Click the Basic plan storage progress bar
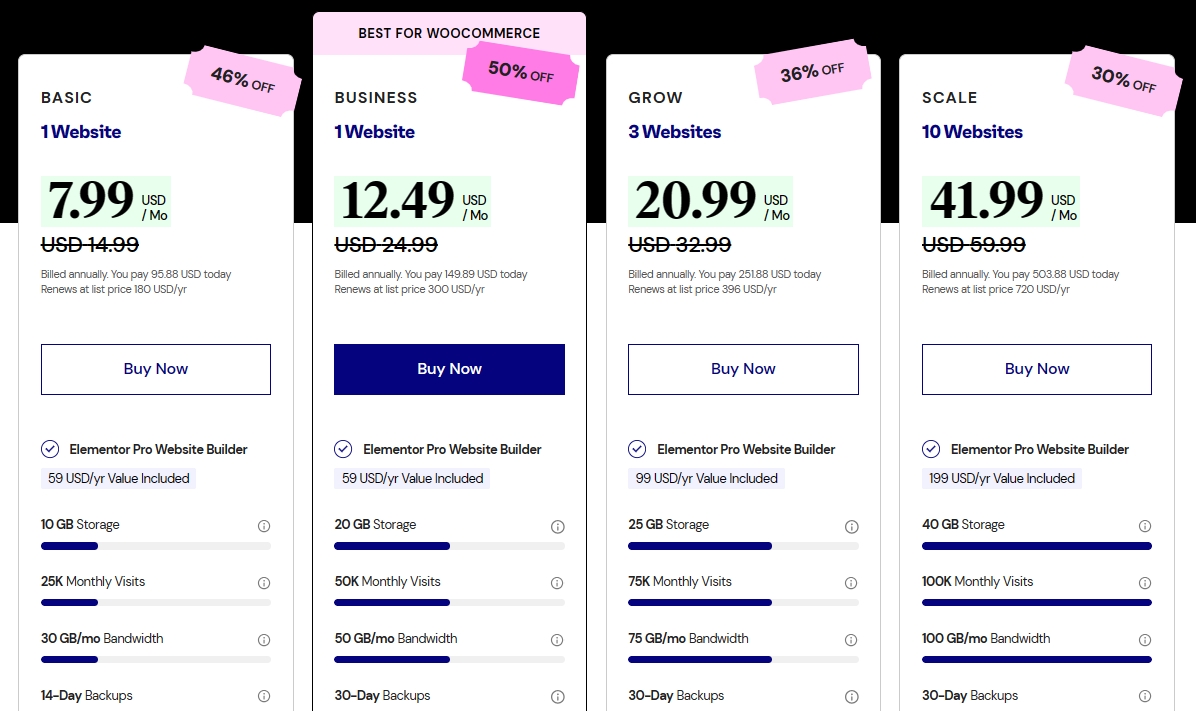Image resolution: width=1196 pixels, height=711 pixels. point(156,546)
